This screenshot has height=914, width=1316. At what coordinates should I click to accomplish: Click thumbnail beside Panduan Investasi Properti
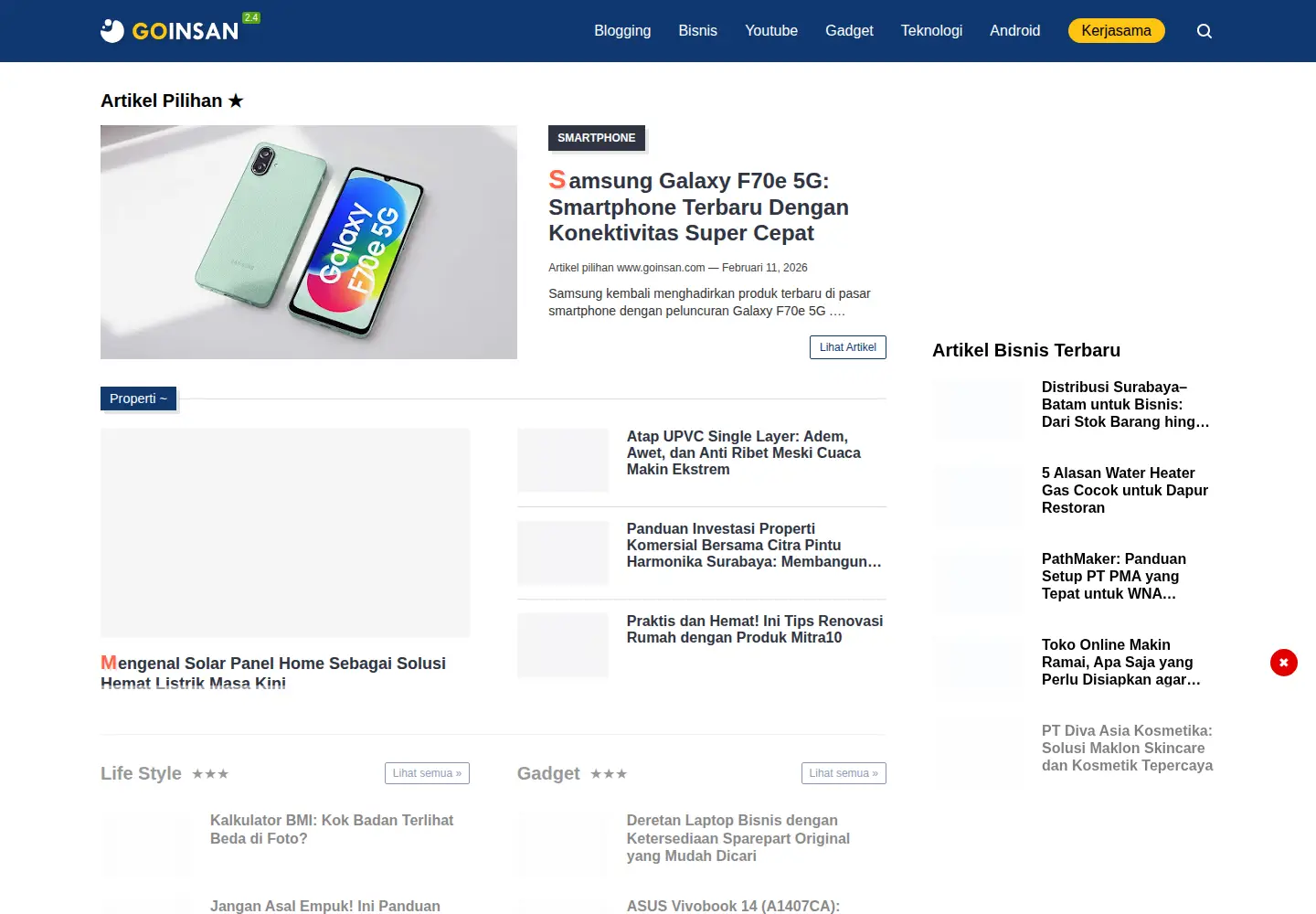coord(563,553)
